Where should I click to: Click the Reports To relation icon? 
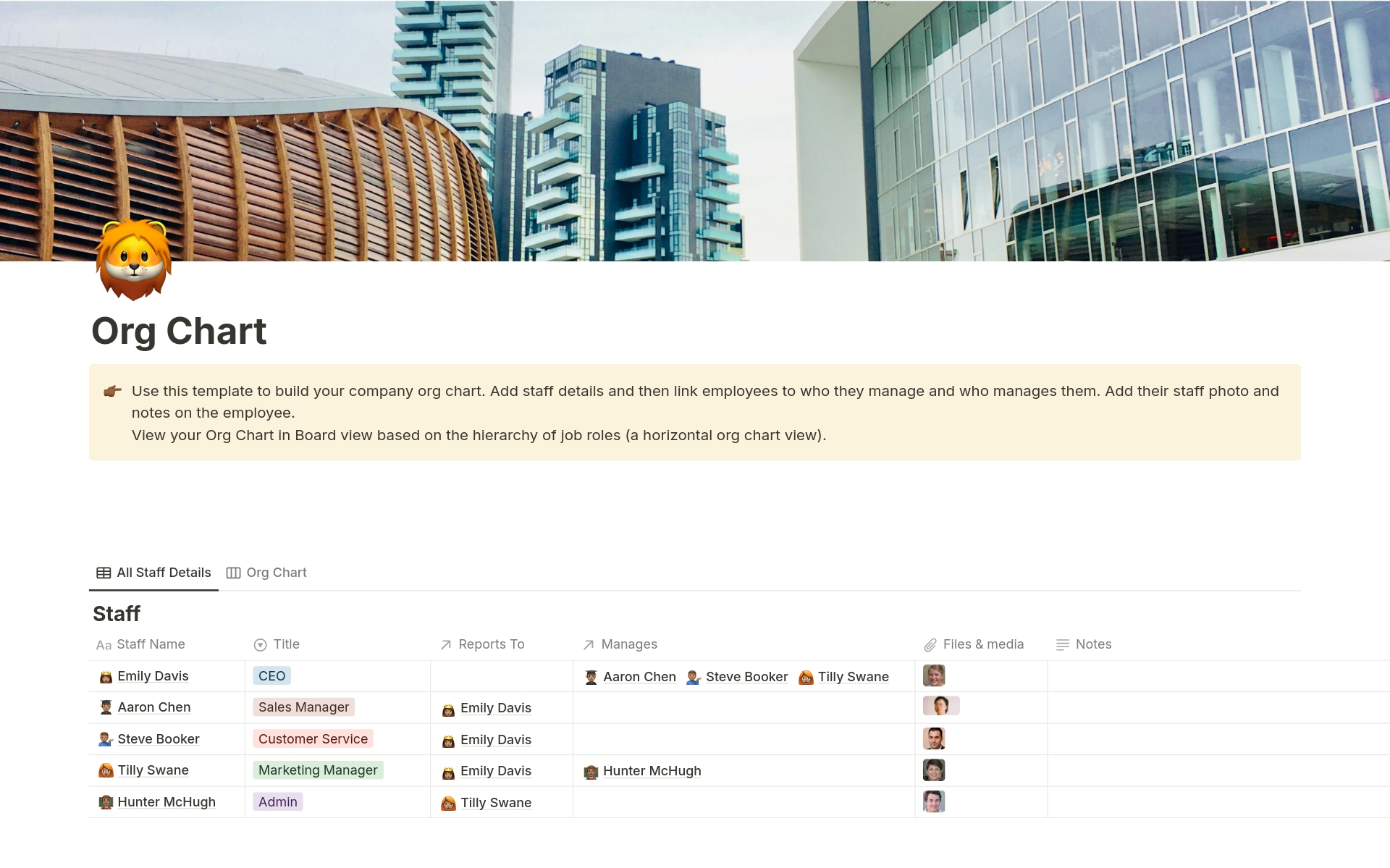445,644
